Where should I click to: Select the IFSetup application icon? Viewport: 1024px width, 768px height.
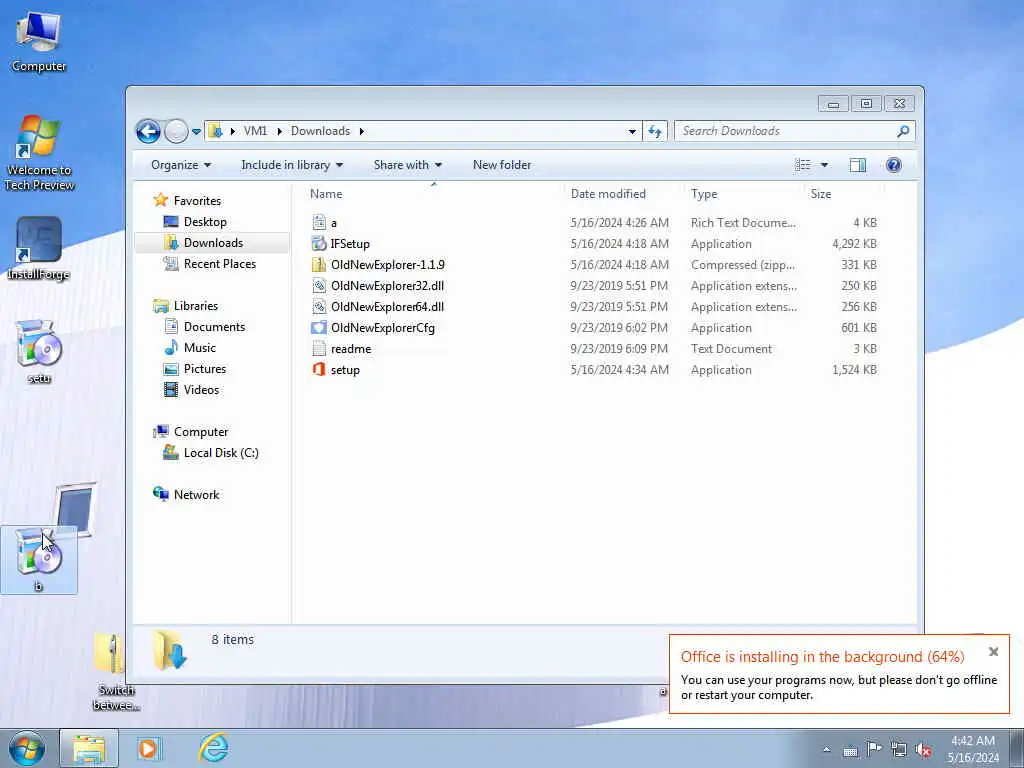coord(319,244)
